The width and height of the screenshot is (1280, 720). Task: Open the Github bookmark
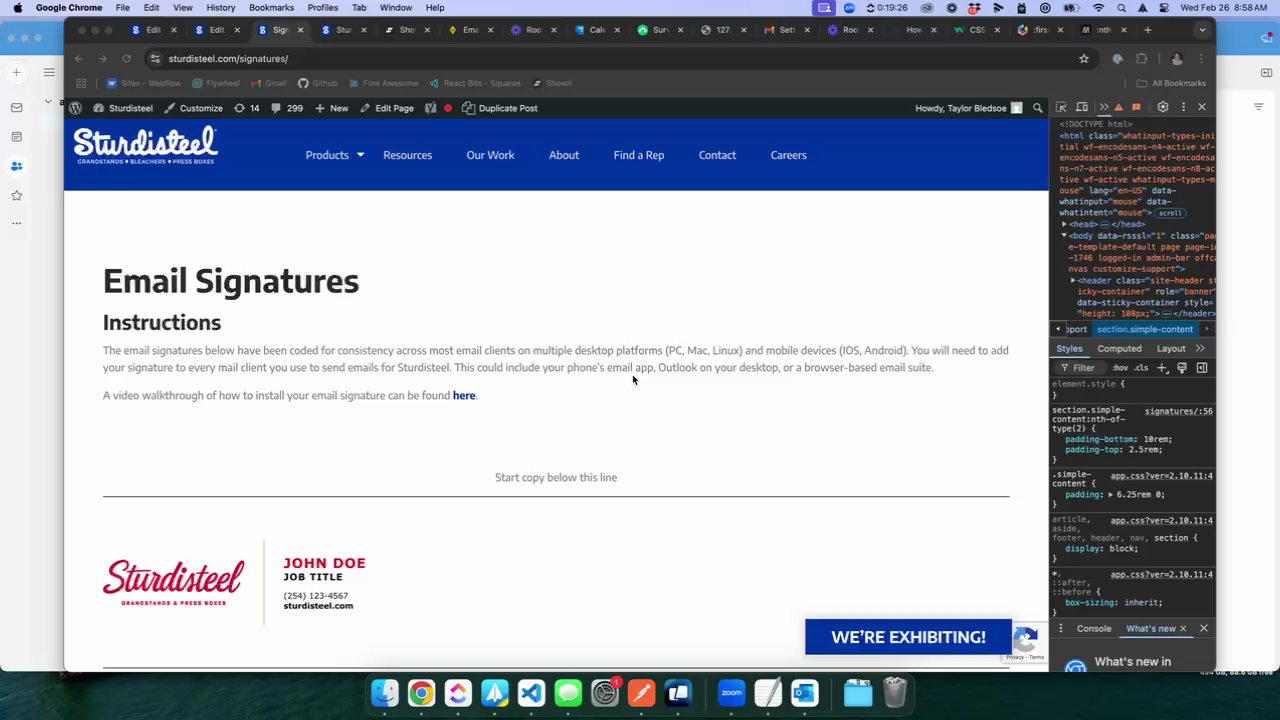(x=318, y=83)
